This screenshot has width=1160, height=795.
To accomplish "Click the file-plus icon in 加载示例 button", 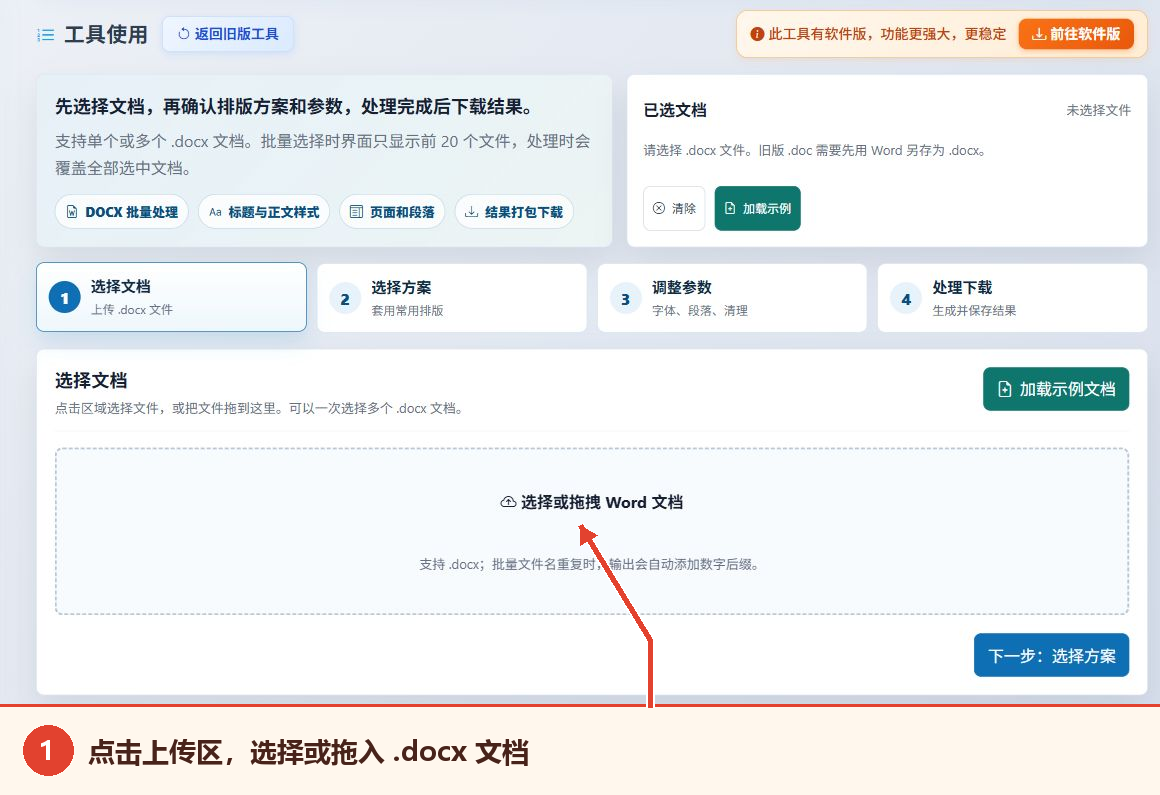I will pyautogui.click(x=730, y=209).
